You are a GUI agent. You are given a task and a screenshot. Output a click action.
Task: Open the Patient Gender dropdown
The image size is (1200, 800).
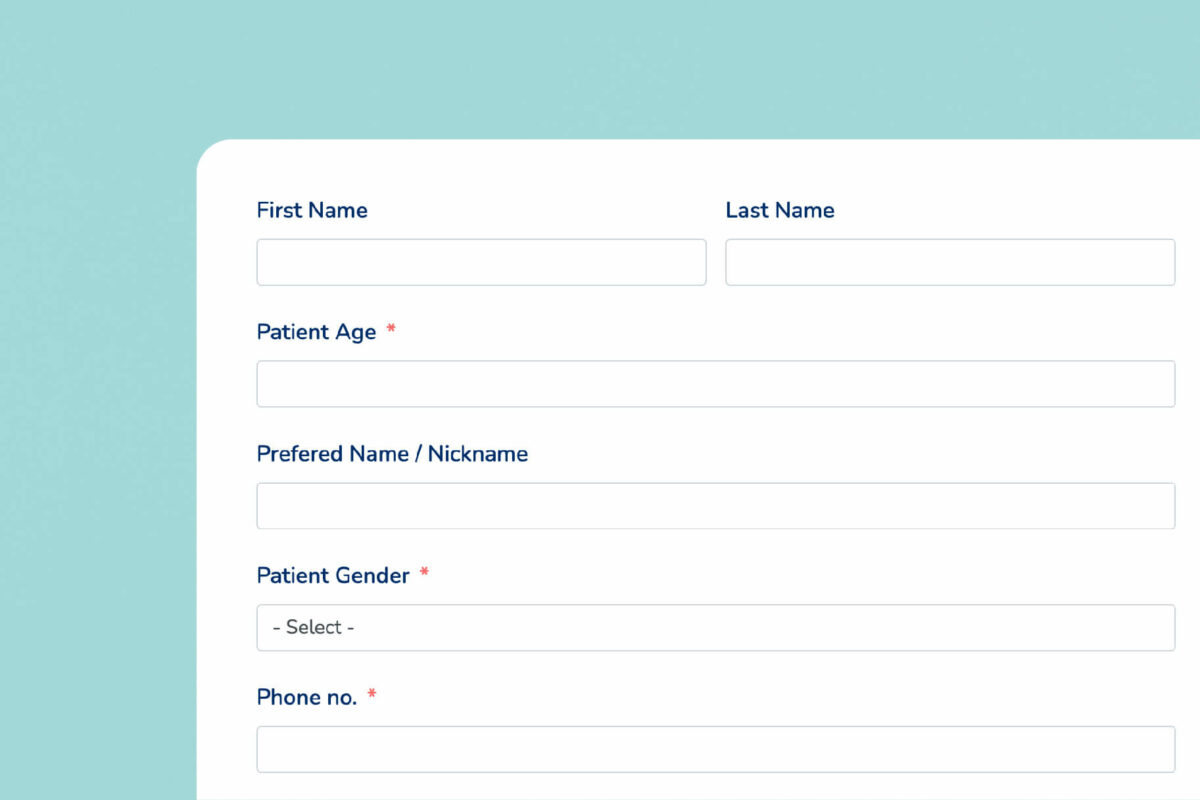coord(716,628)
